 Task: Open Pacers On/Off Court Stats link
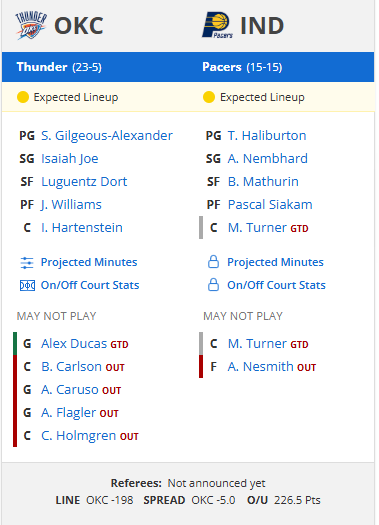[x=276, y=285]
